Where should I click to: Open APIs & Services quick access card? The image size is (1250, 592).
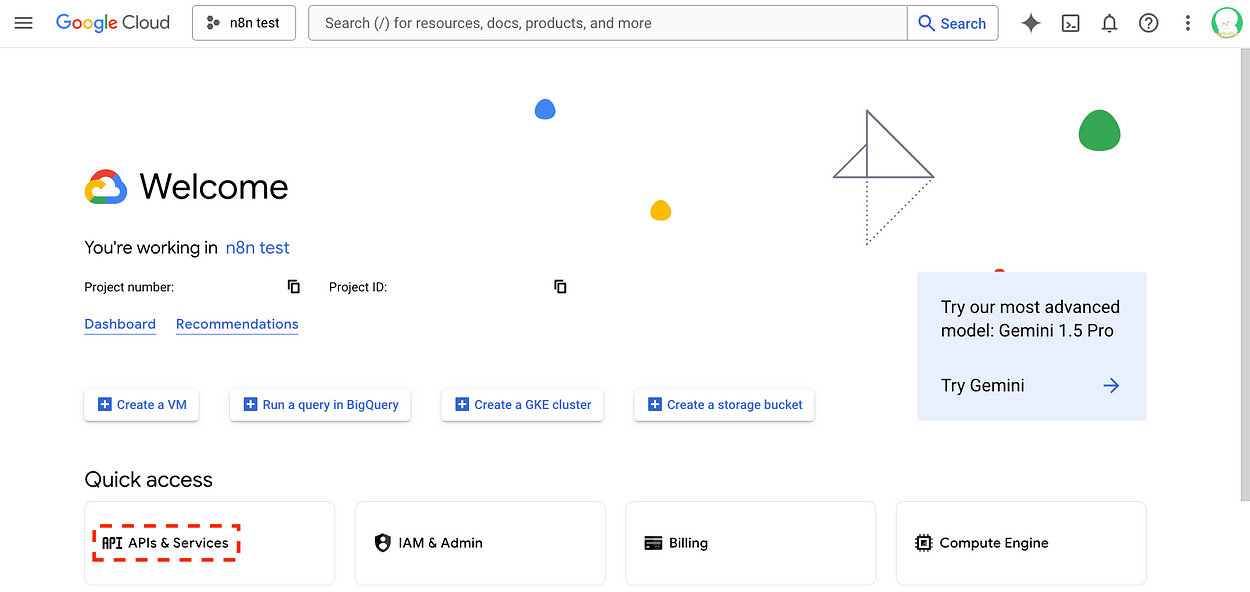[x=209, y=543]
